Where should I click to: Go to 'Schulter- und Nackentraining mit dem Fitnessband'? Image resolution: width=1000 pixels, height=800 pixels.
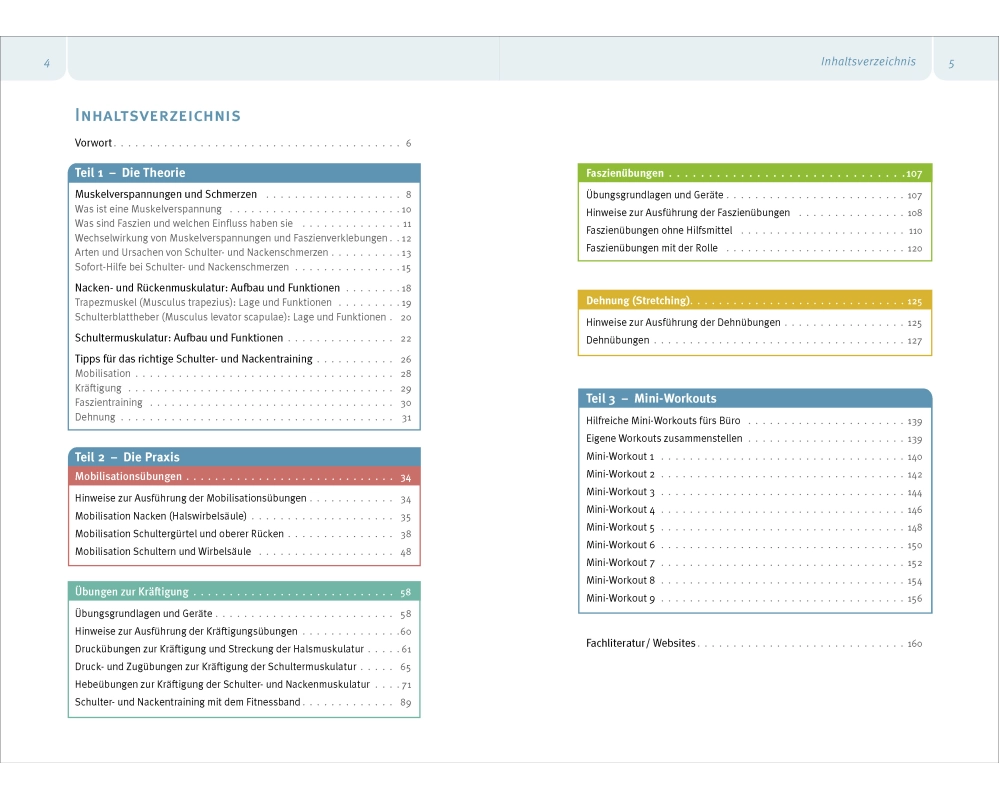(187, 702)
